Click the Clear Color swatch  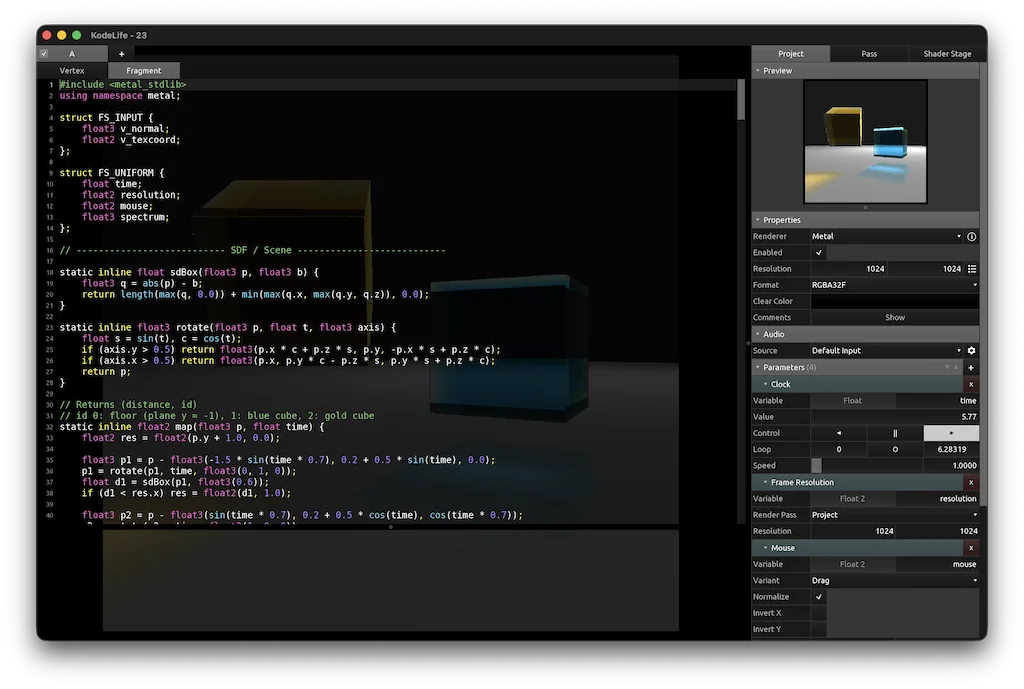tap(895, 302)
